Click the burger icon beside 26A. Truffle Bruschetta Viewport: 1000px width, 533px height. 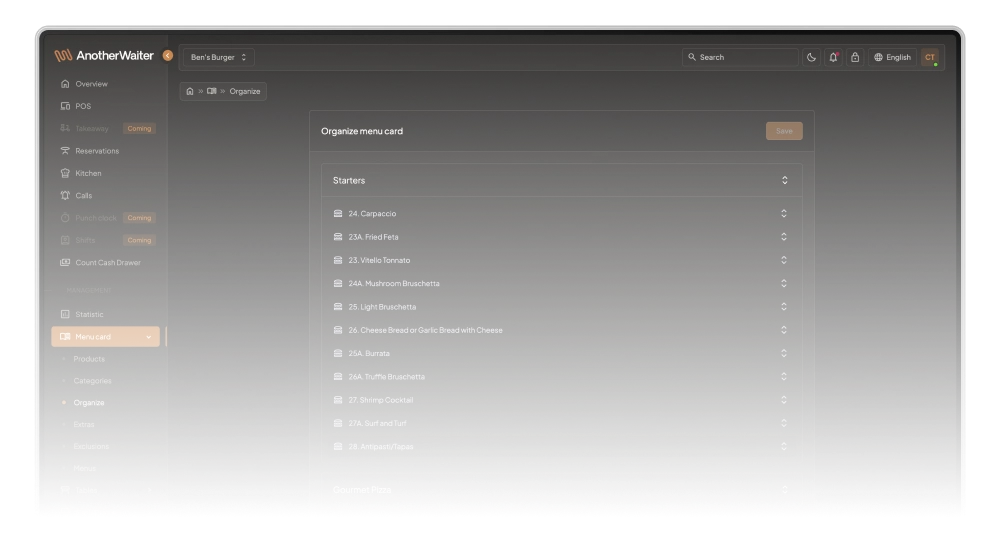pos(338,376)
